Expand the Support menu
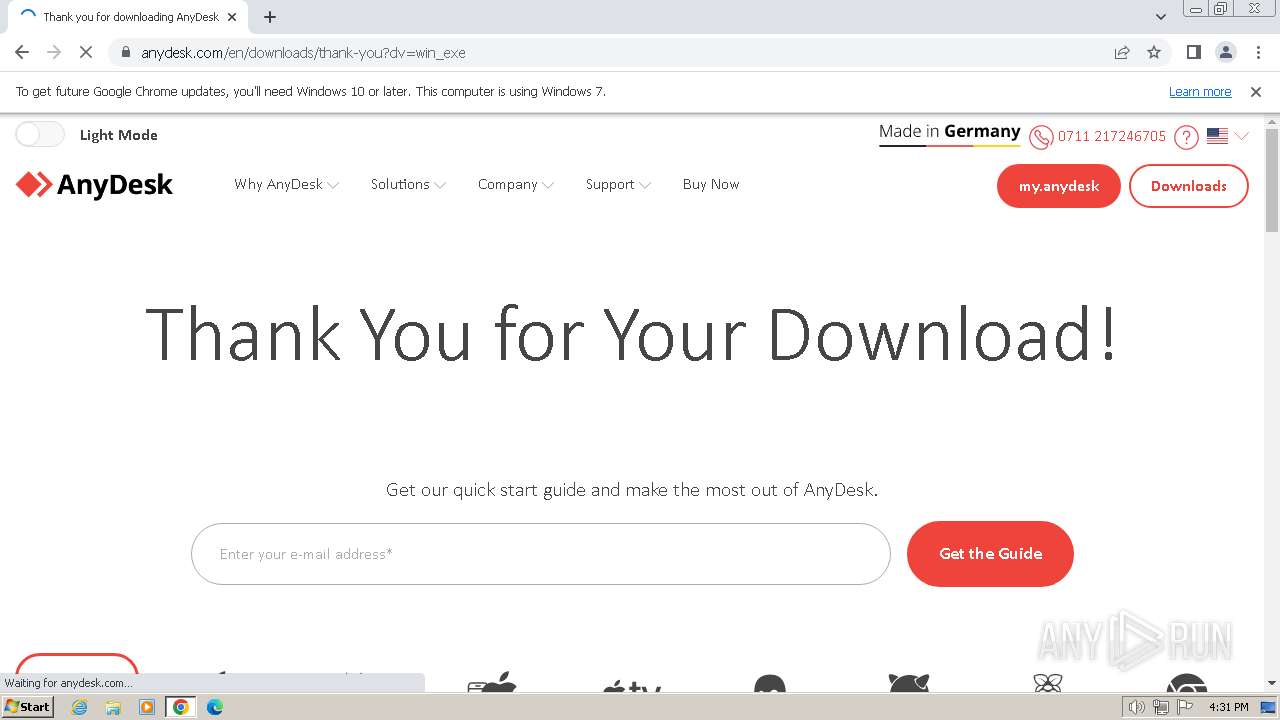 pos(618,184)
